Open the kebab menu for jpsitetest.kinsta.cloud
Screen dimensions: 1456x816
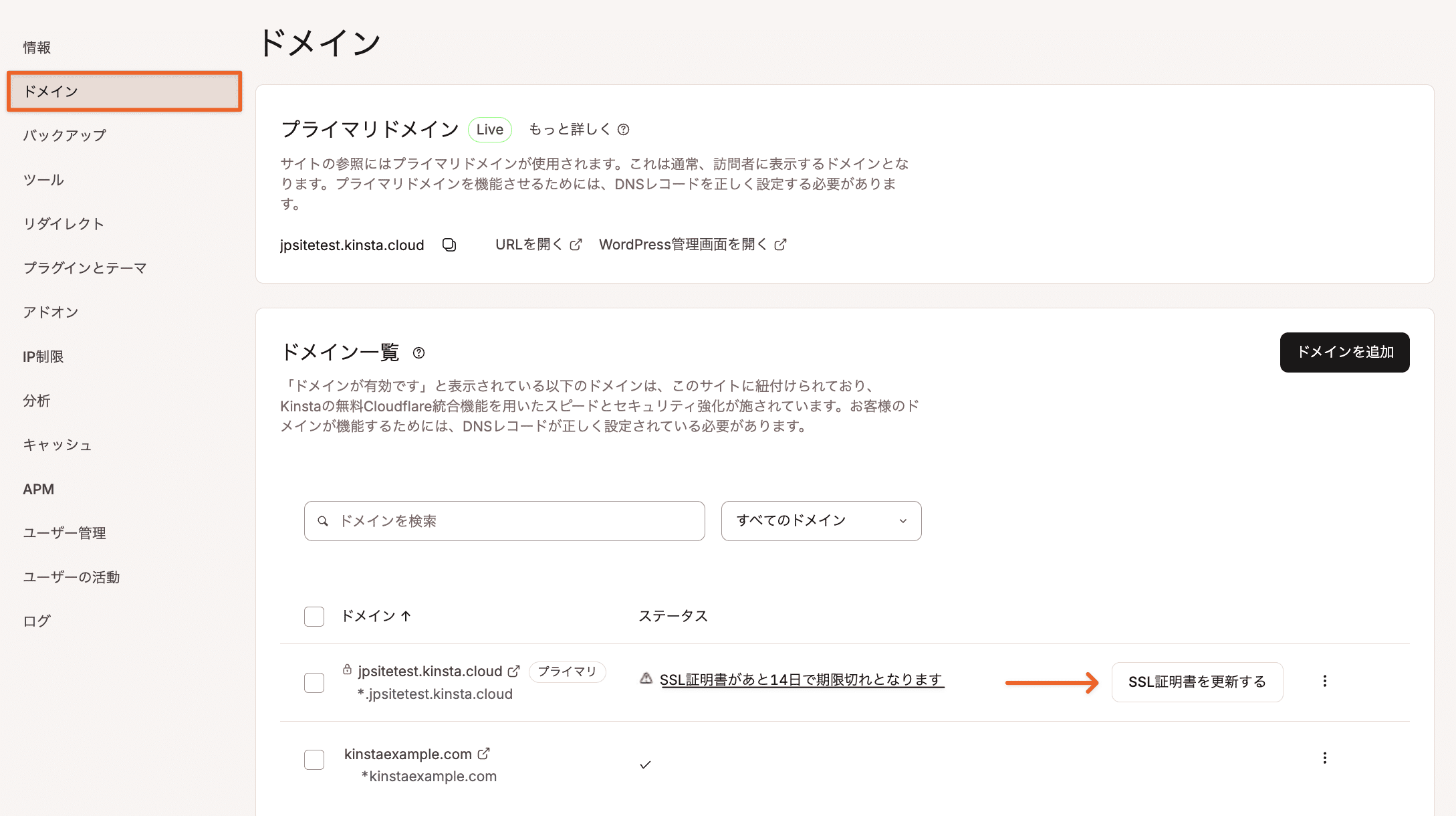(1324, 681)
